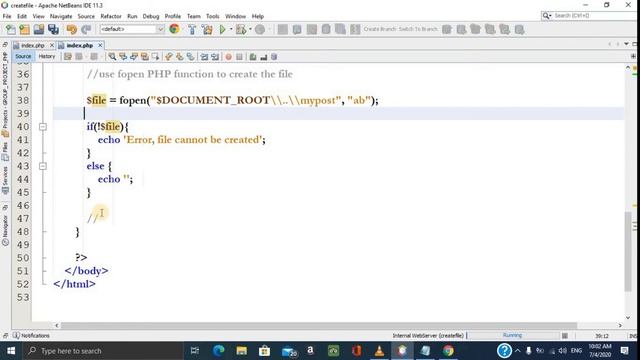
Task: Click the Running progress bar in status bar
Action: [512, 335]
